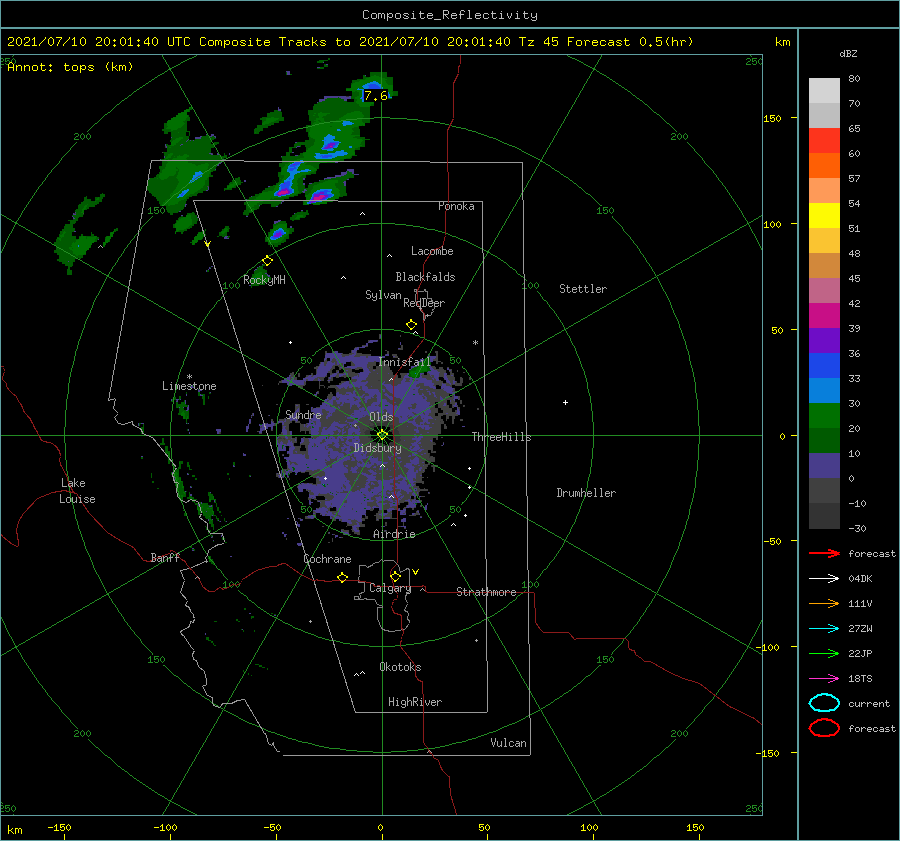Image resolution: width=900 pixels, height=841 pixels.
Task: Click the Airdrie label
Action: click(x=394, y=534)
